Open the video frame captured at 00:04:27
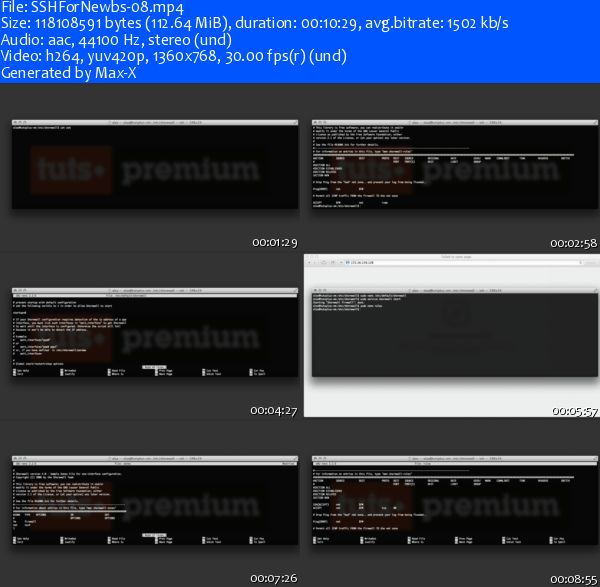 pyautogui.click(x=155, y=333)
